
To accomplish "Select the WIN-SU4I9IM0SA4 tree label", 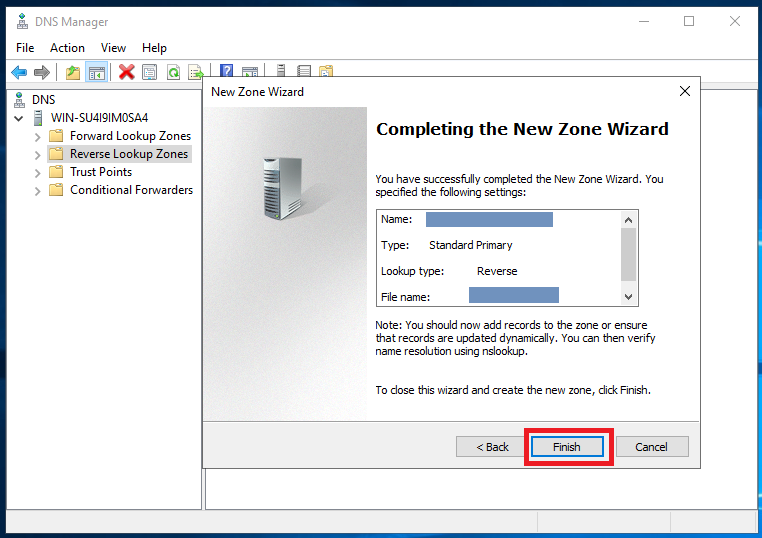I will [x=99, y=118].
